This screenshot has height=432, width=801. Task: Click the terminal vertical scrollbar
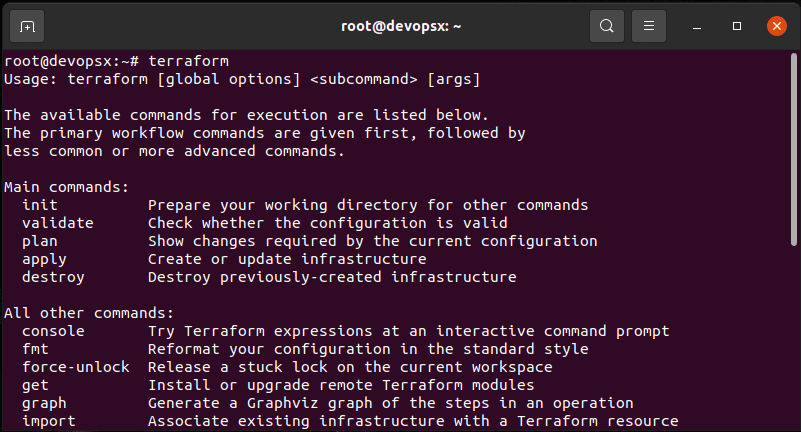pyautogui.click(x=795, y=150)
